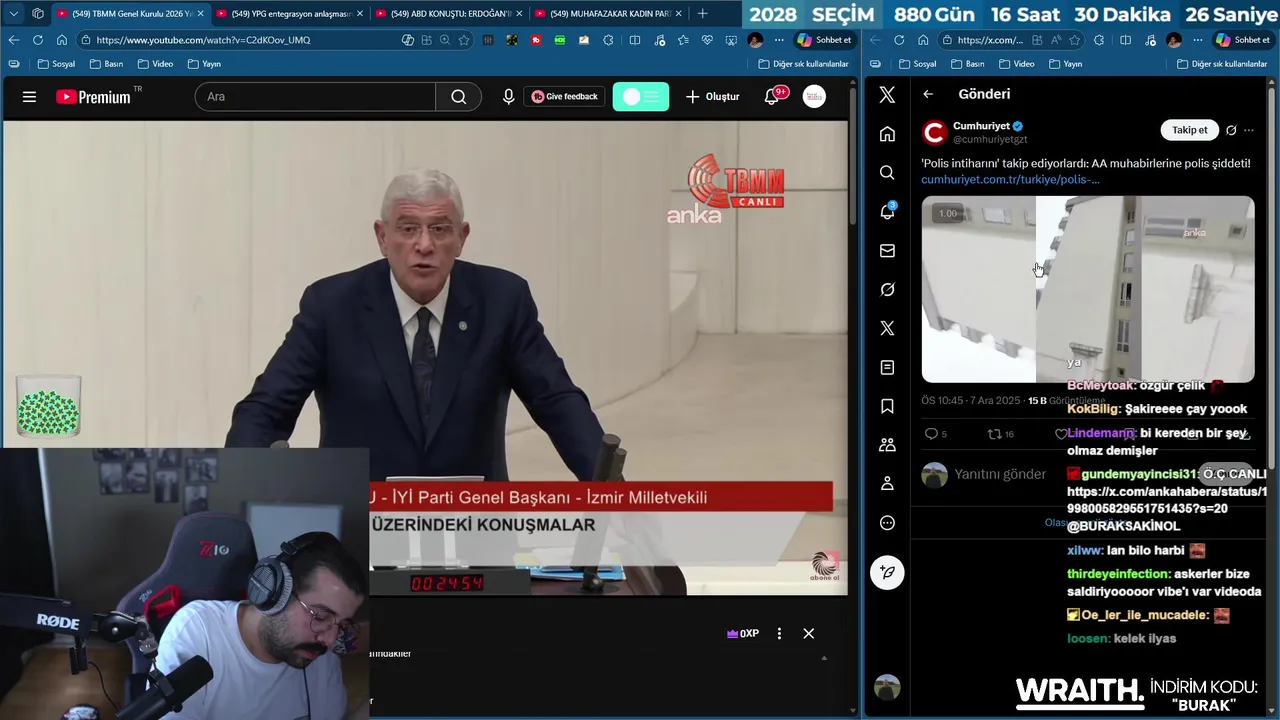Screen dimensions: 1280x720
Task: Expand Diğer sık kullanılanlar in X browser
Action: [1222, 64]
